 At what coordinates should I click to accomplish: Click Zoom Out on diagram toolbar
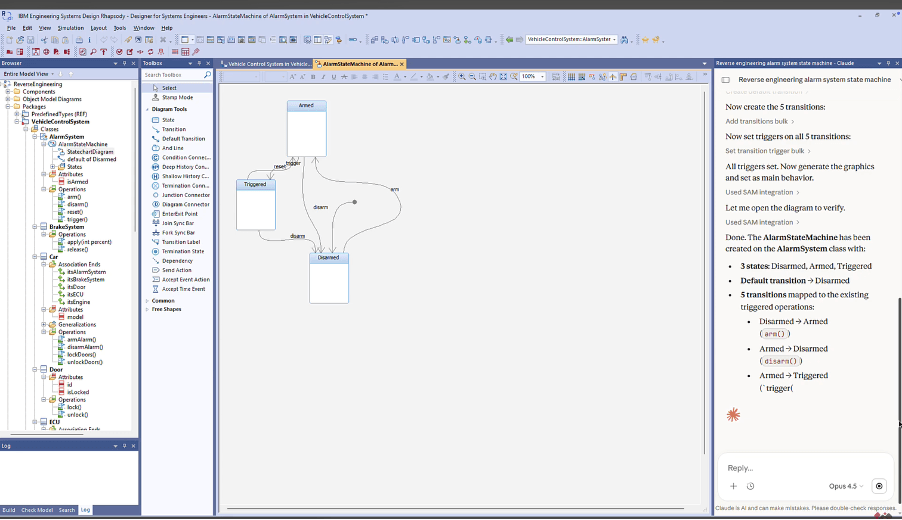(x=472, y=77)
